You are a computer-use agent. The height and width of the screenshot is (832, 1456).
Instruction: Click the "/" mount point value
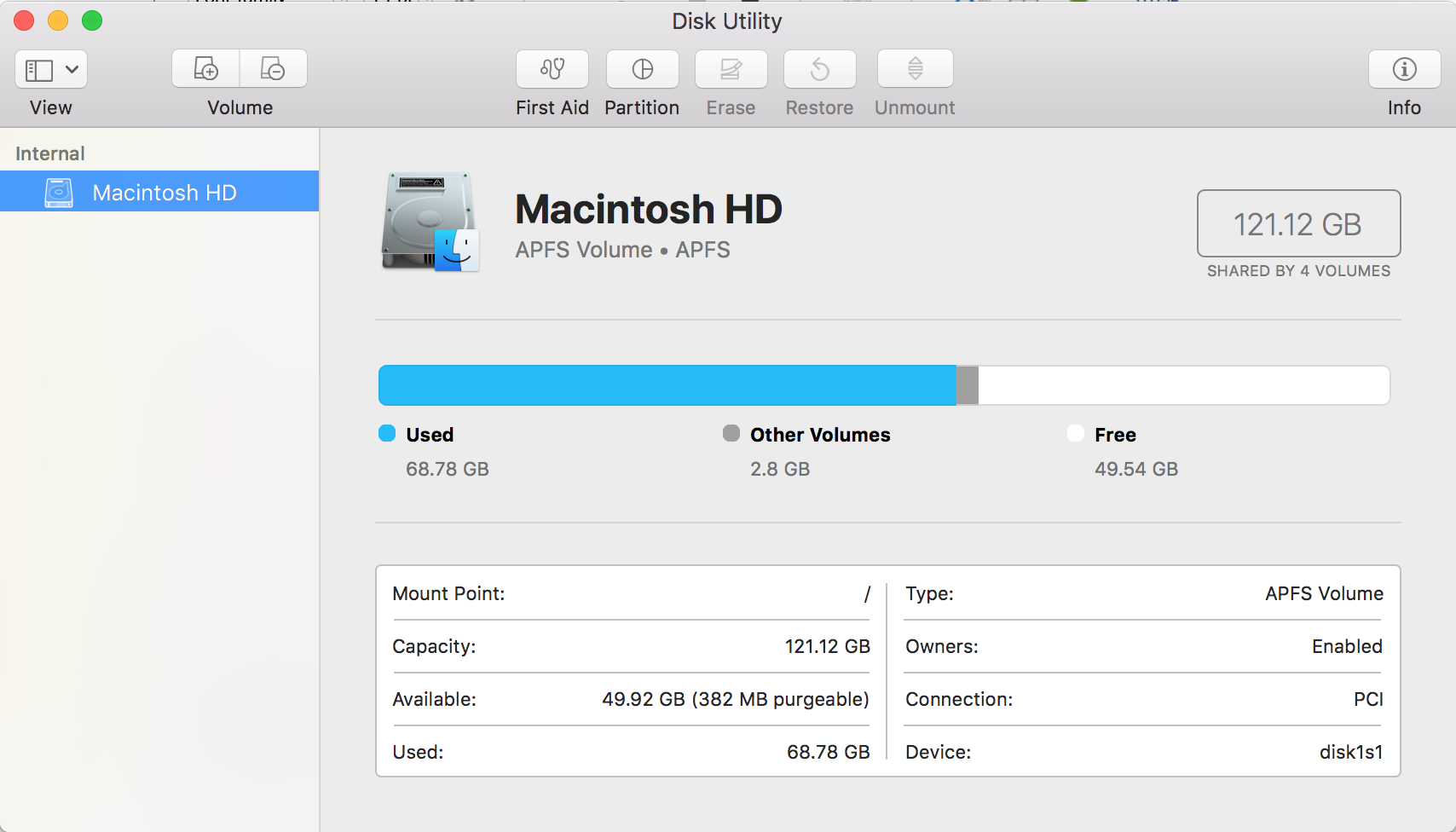pos(867,594)
